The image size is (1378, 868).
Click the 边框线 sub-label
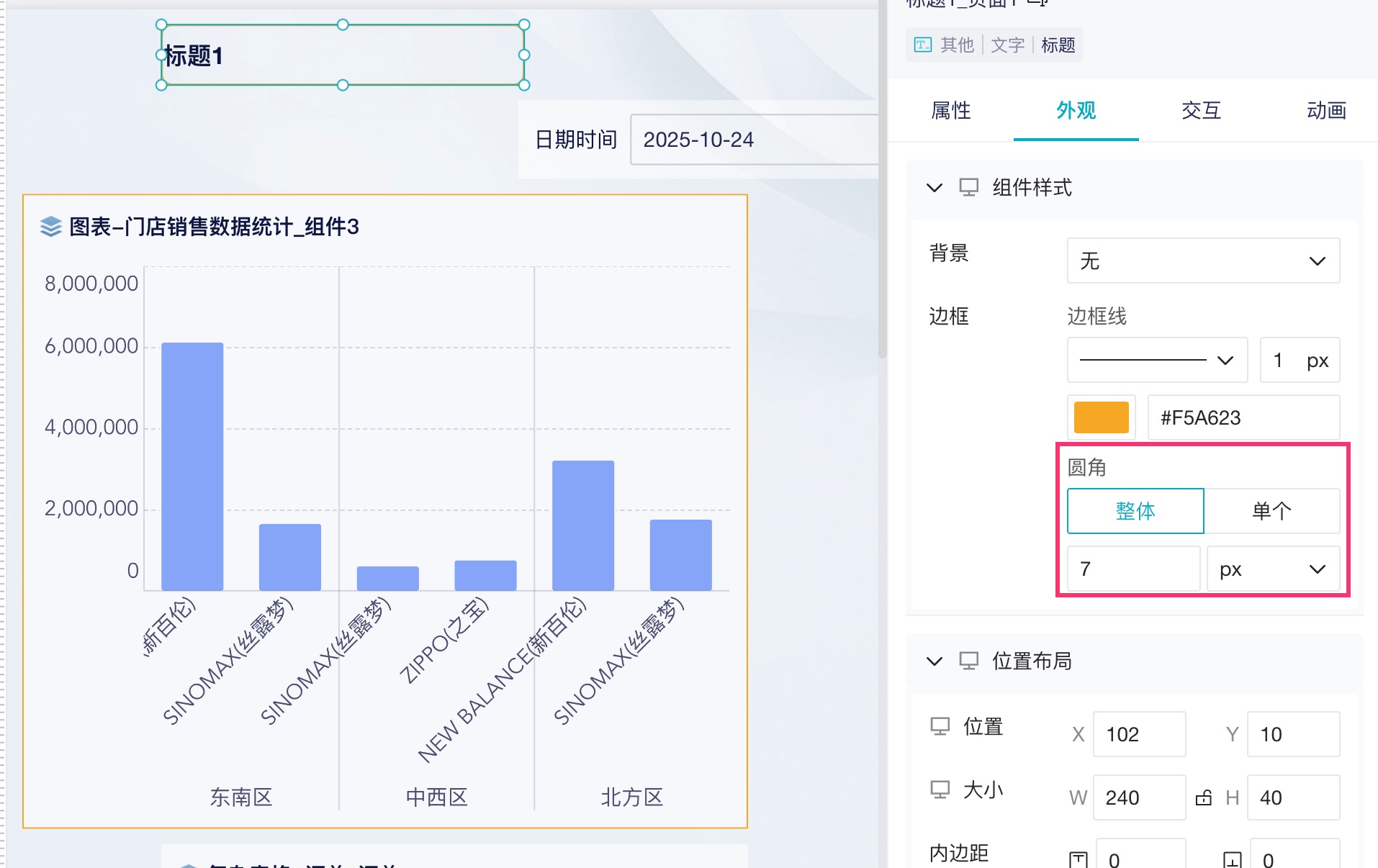1096,316
